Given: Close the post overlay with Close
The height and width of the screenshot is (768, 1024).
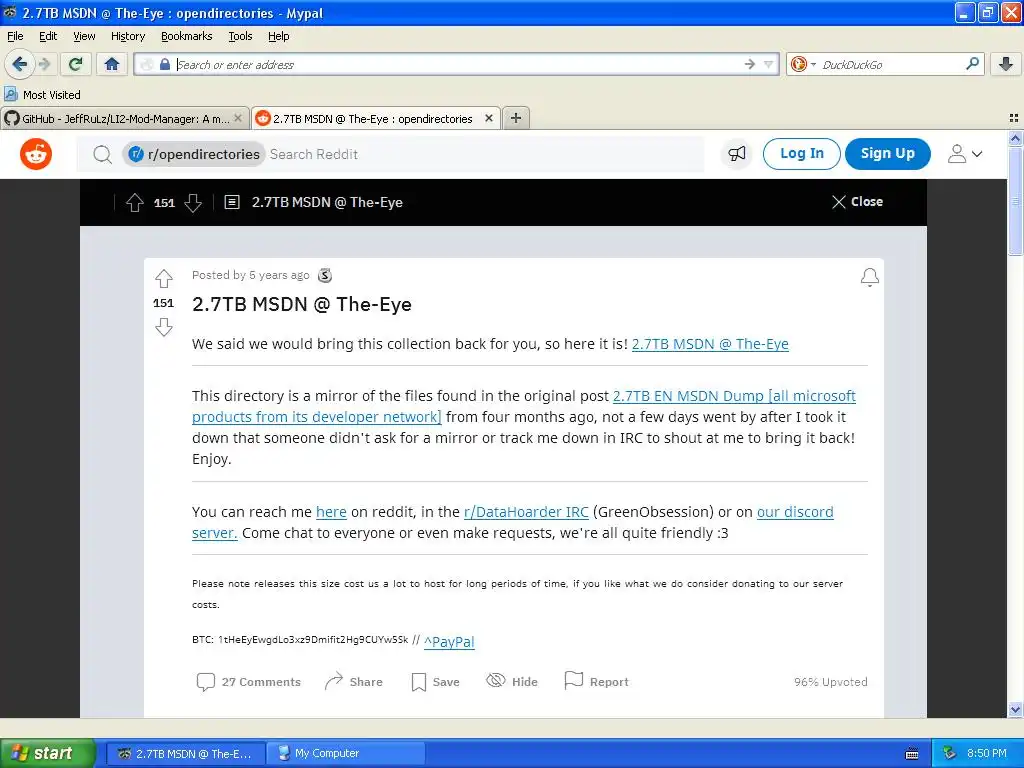Looking at the screenshot, I should click(857, 202).
